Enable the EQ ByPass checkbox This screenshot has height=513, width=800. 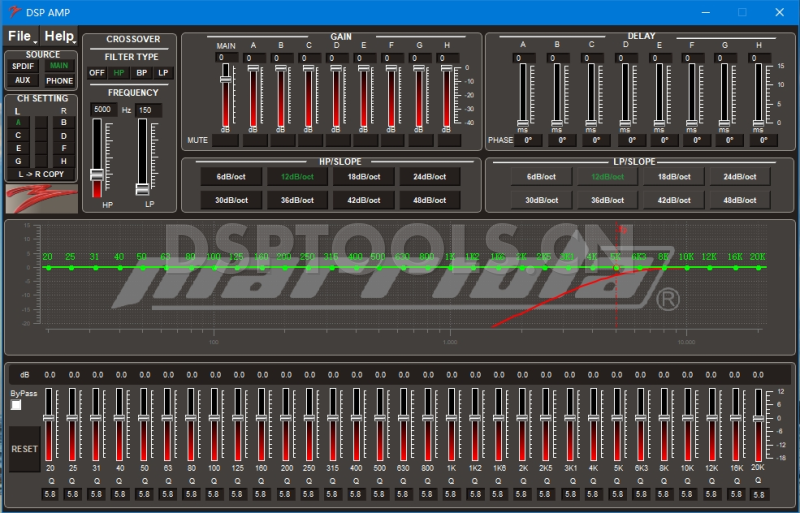pos(16,405)
